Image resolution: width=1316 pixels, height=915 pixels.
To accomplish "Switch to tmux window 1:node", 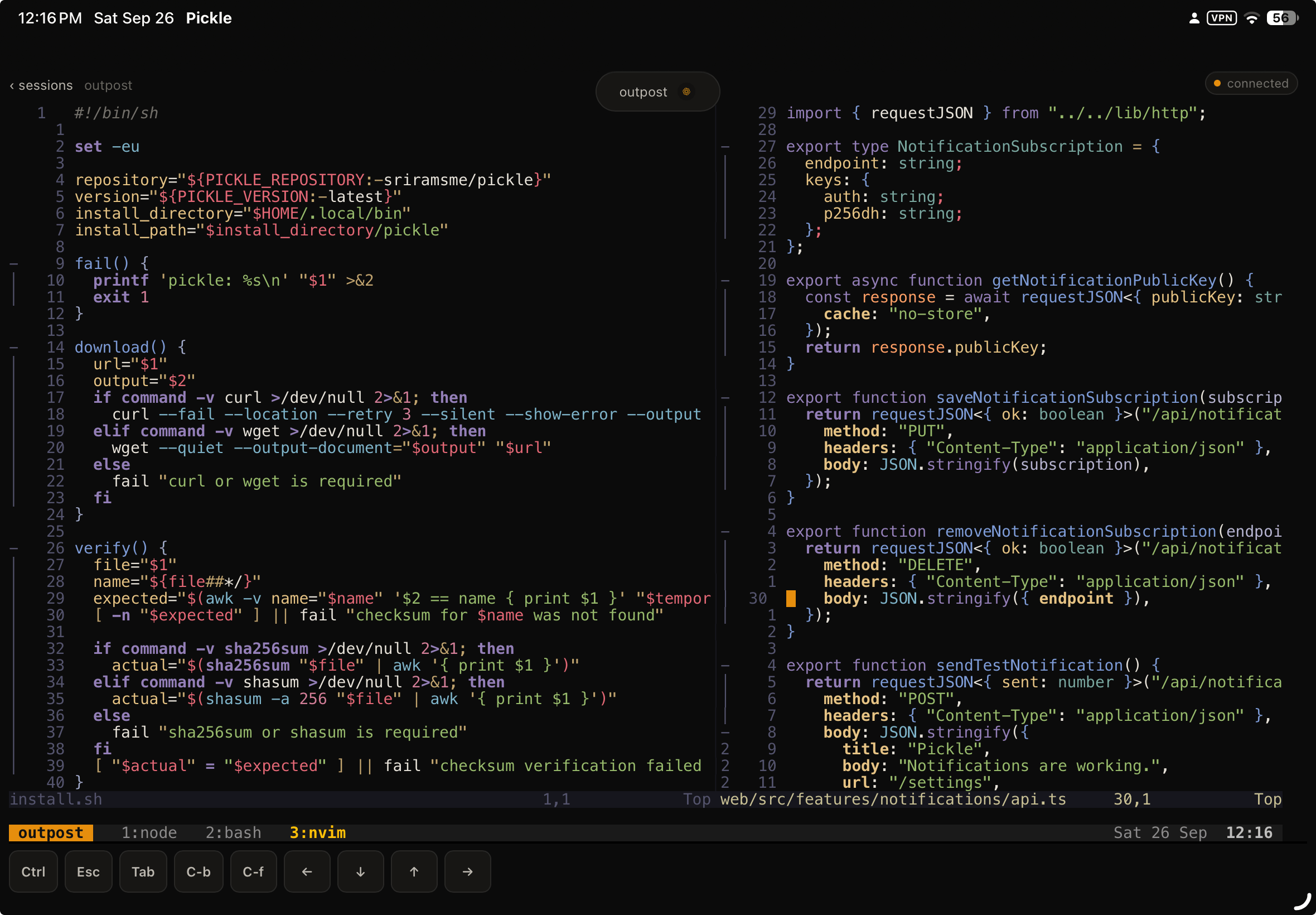I will point(149,833).
